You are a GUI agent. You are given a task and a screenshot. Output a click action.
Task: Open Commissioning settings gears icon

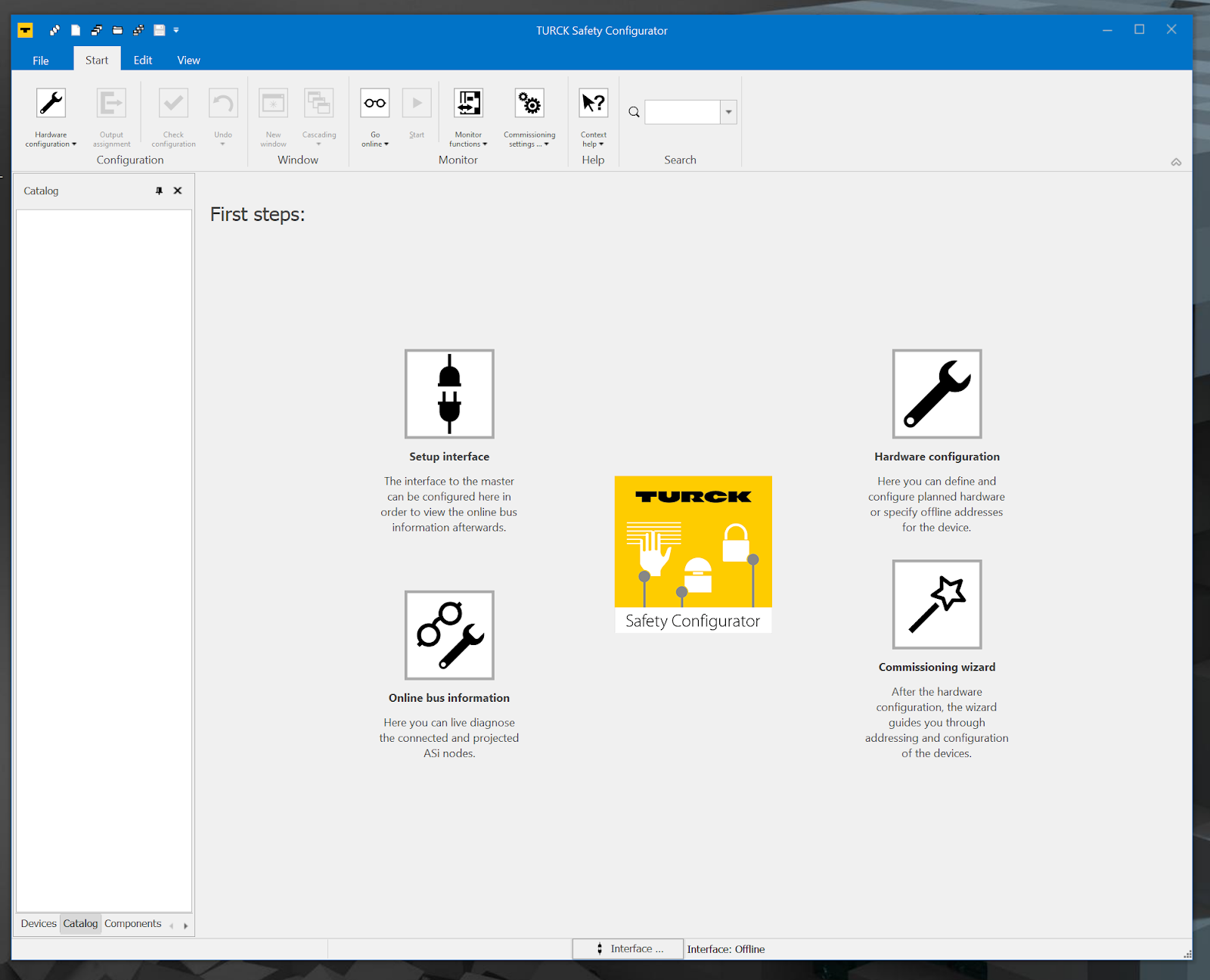[x=529, y=104]
